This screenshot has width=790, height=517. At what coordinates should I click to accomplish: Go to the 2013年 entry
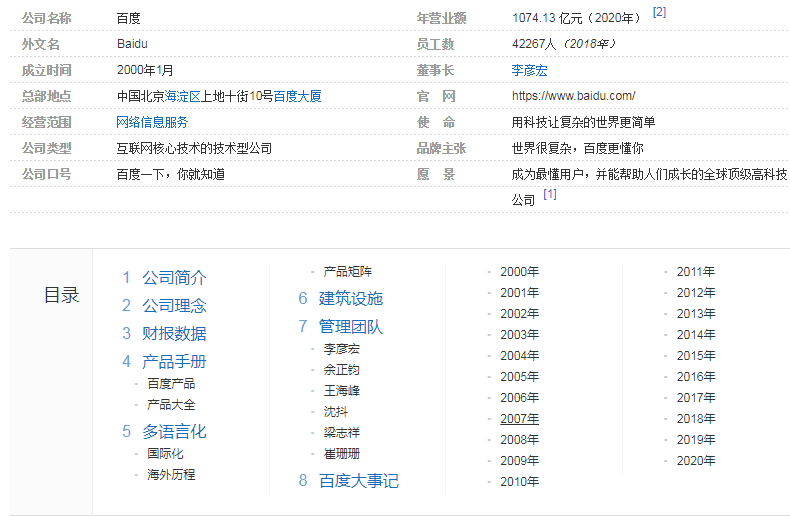pos(696,314)
